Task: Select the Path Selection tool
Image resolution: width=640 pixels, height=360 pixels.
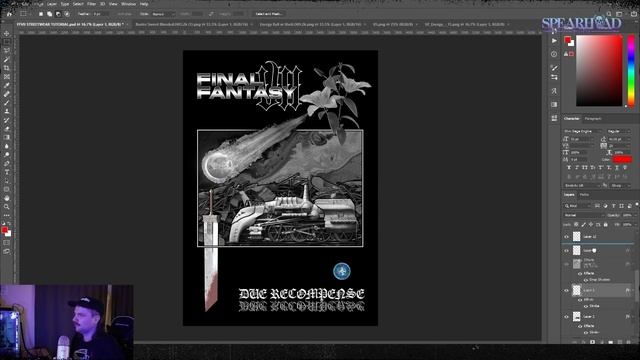Action: 7,181
